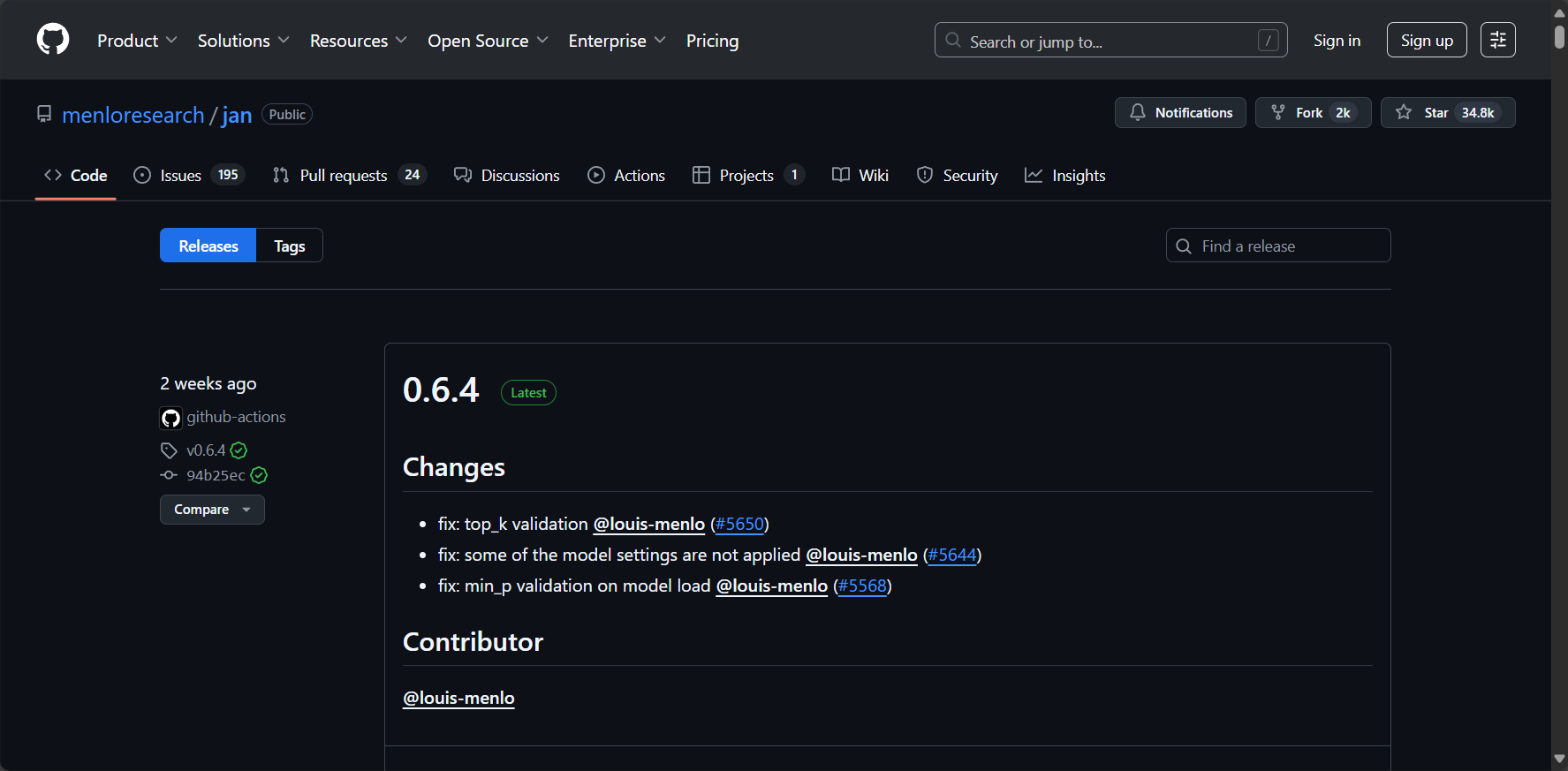The width and height of the screenshot is (1568, 771).
Task: Open the Insights tab
Action: point(1065,175)
